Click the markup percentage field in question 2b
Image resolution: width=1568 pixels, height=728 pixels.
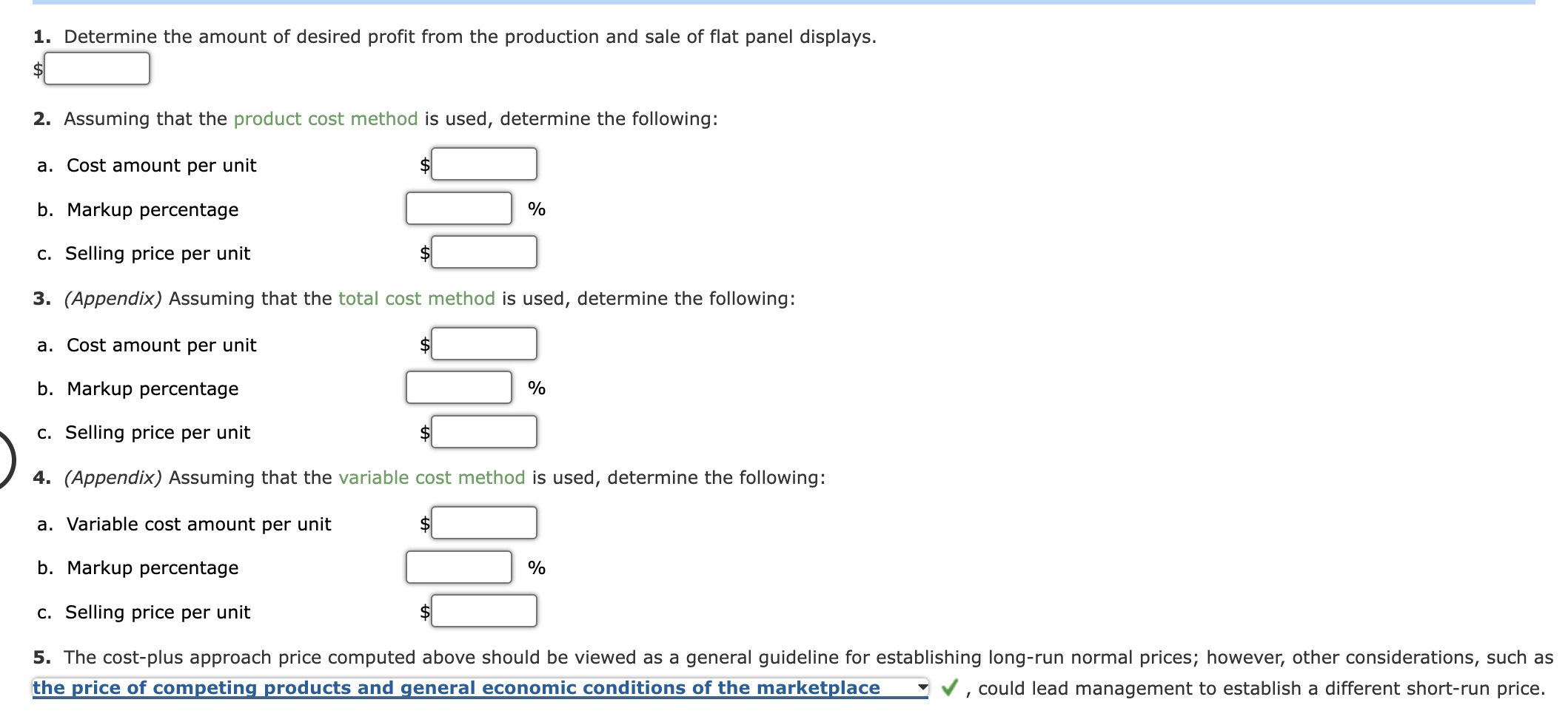pos(458,208)
